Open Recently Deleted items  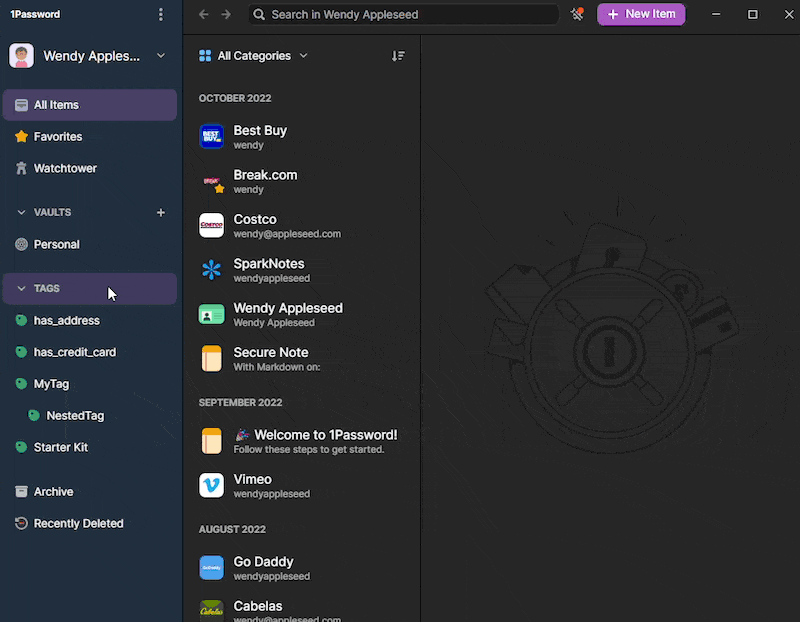[78, 524]
